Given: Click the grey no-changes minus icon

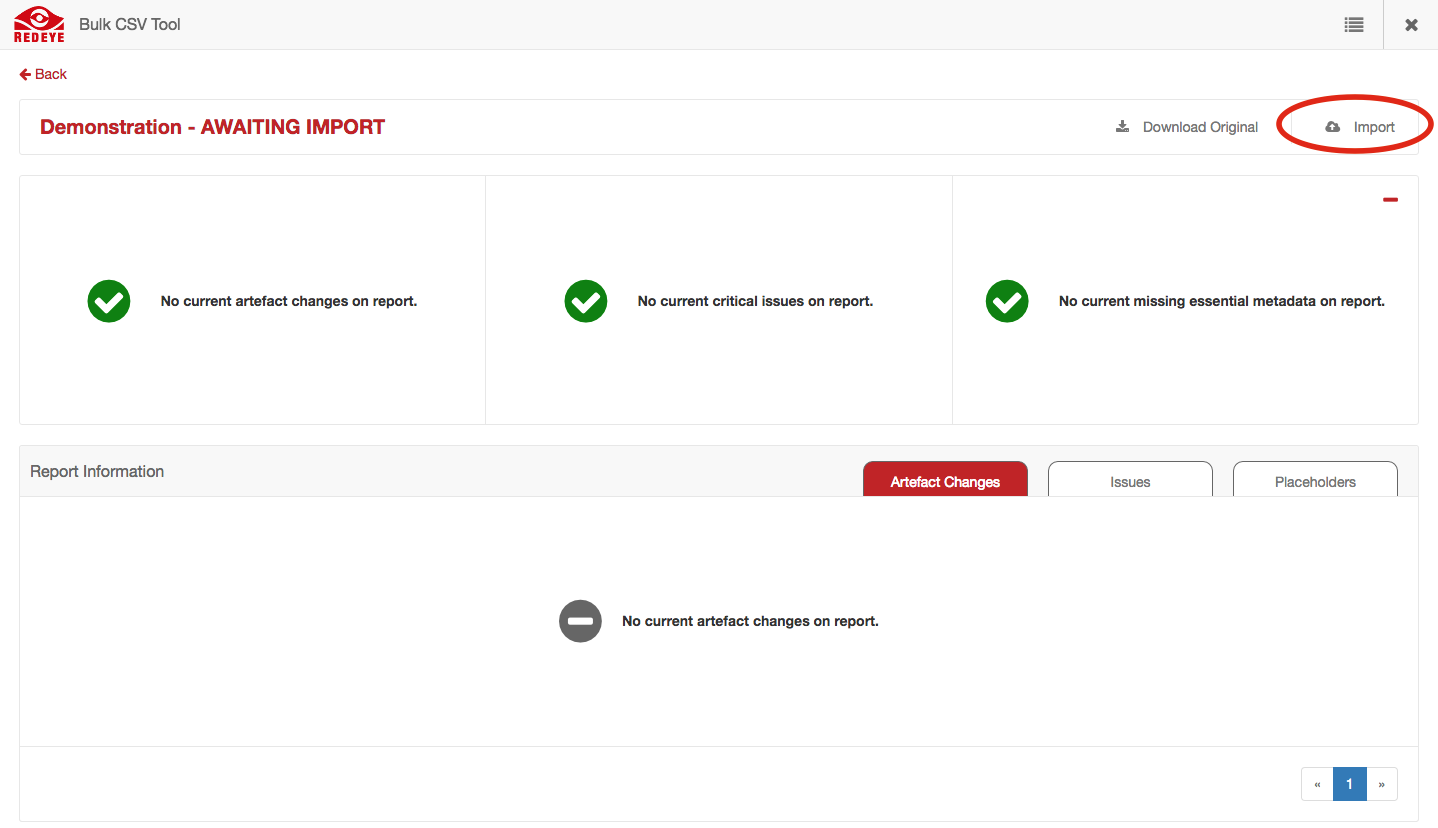Looking at the screenshot, I should 580,621.
